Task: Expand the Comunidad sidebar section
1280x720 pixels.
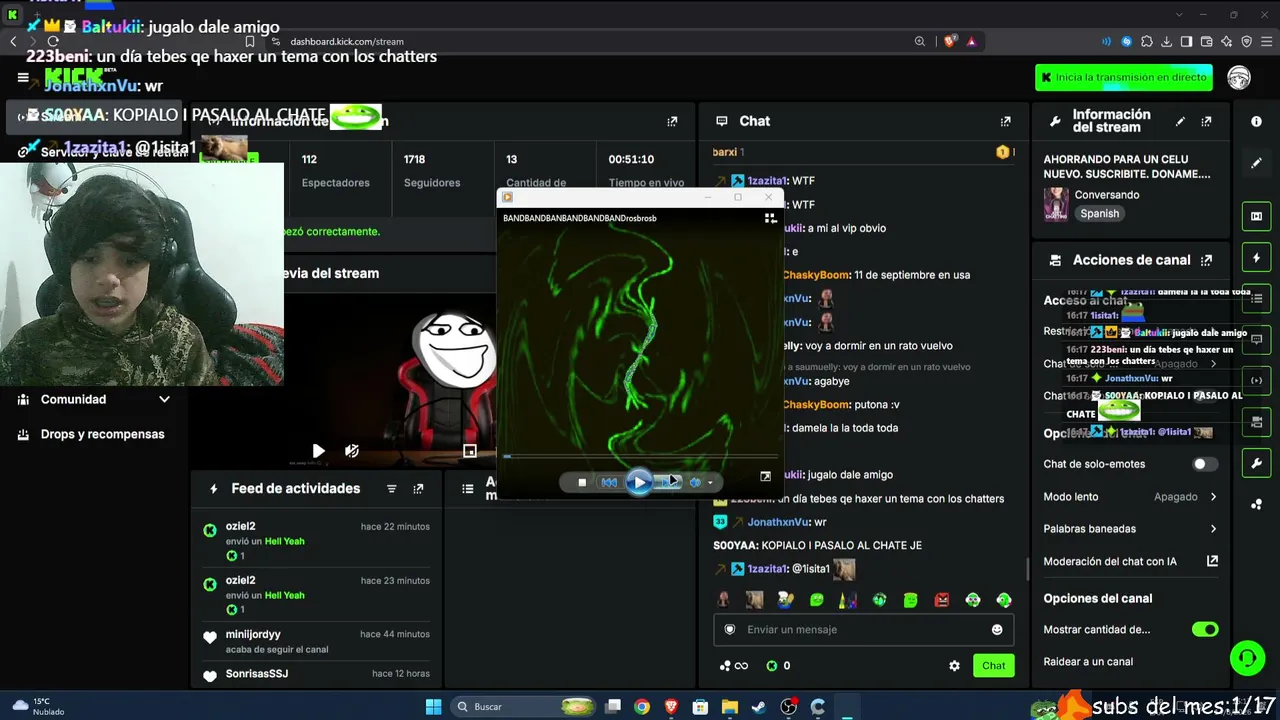Action: tap(95, 399)
